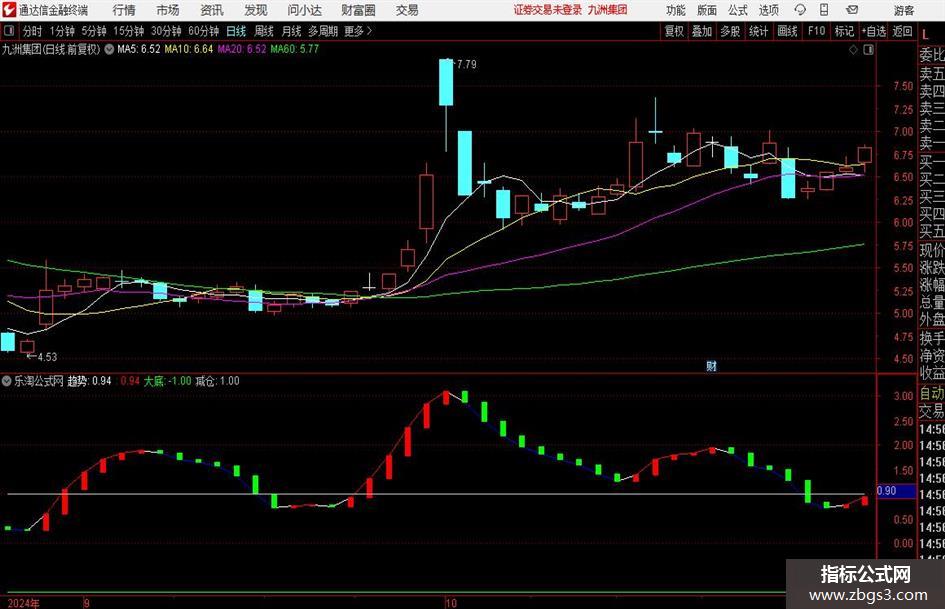Open the 功能 menu
This screenshot has width=945, height=609.
coord(676,10)
